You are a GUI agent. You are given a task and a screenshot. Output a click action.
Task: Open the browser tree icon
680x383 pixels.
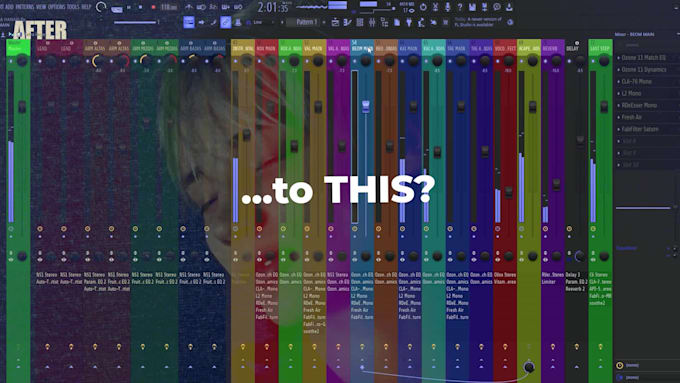(384, 22)
